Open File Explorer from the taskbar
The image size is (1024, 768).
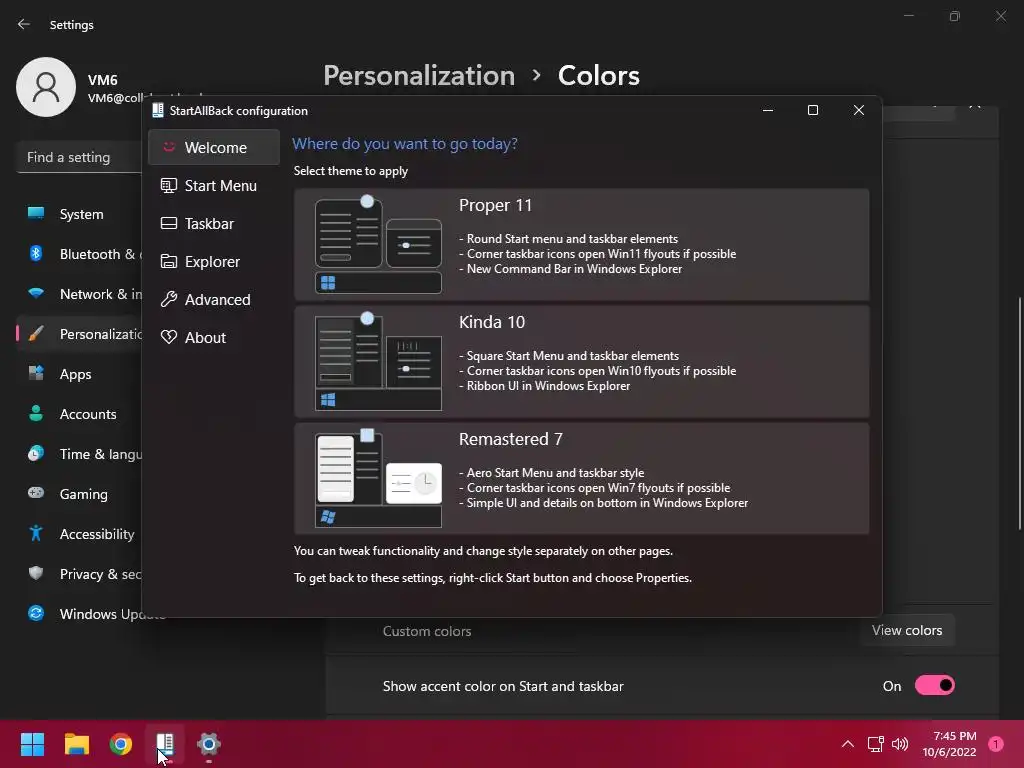coord(76,744)
